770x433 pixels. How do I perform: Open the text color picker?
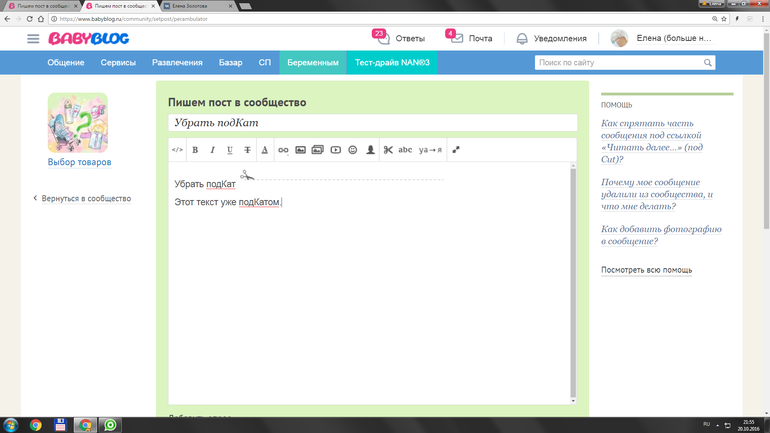point(265,150)
